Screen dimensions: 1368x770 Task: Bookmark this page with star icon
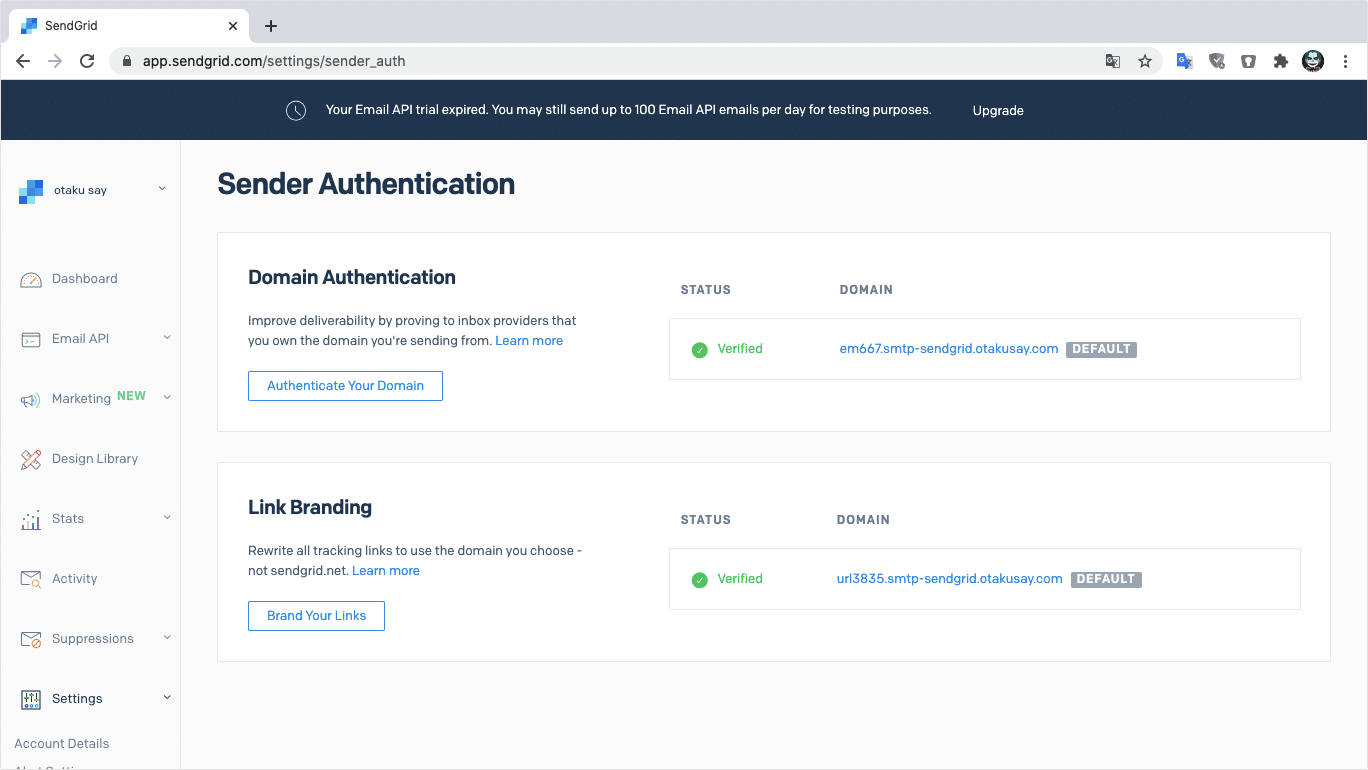1145,61
